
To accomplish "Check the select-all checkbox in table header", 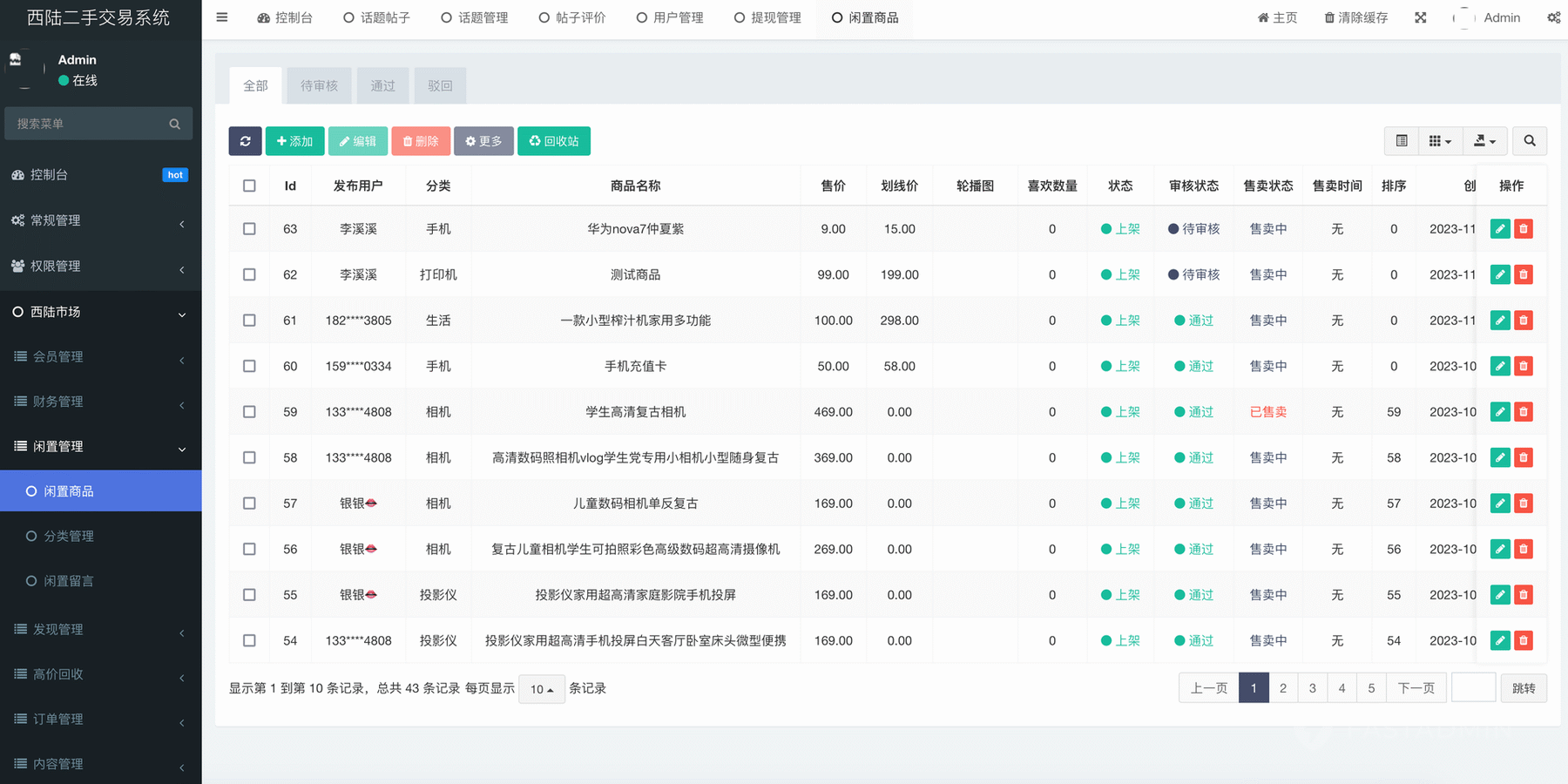I will point(249,186).
